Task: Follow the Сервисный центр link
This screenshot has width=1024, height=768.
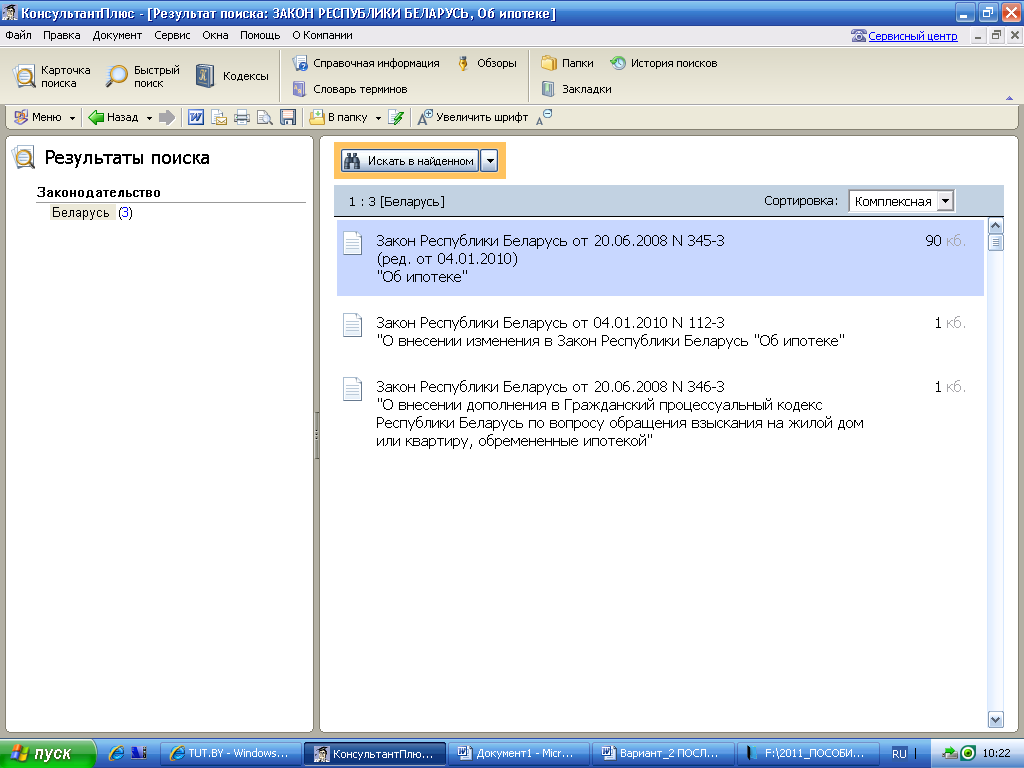Action: (912, 36)
